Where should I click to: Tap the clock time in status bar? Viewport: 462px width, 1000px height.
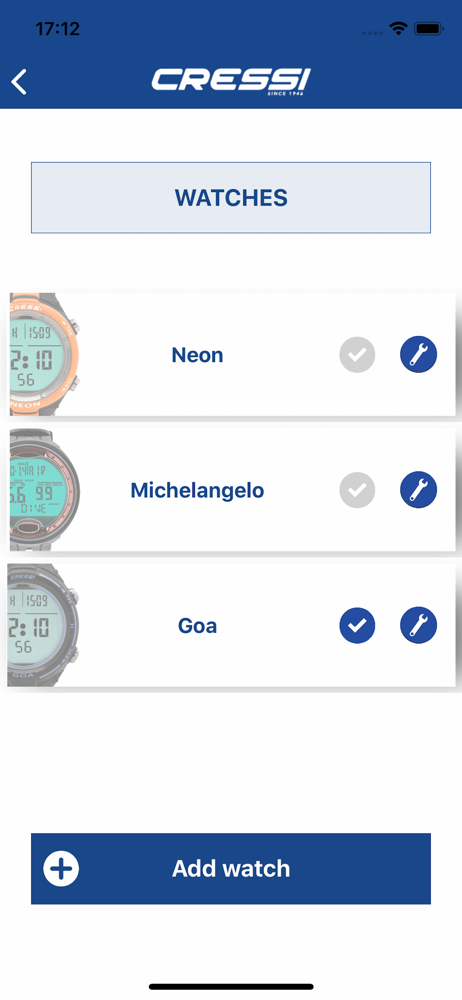pos(57,29)
